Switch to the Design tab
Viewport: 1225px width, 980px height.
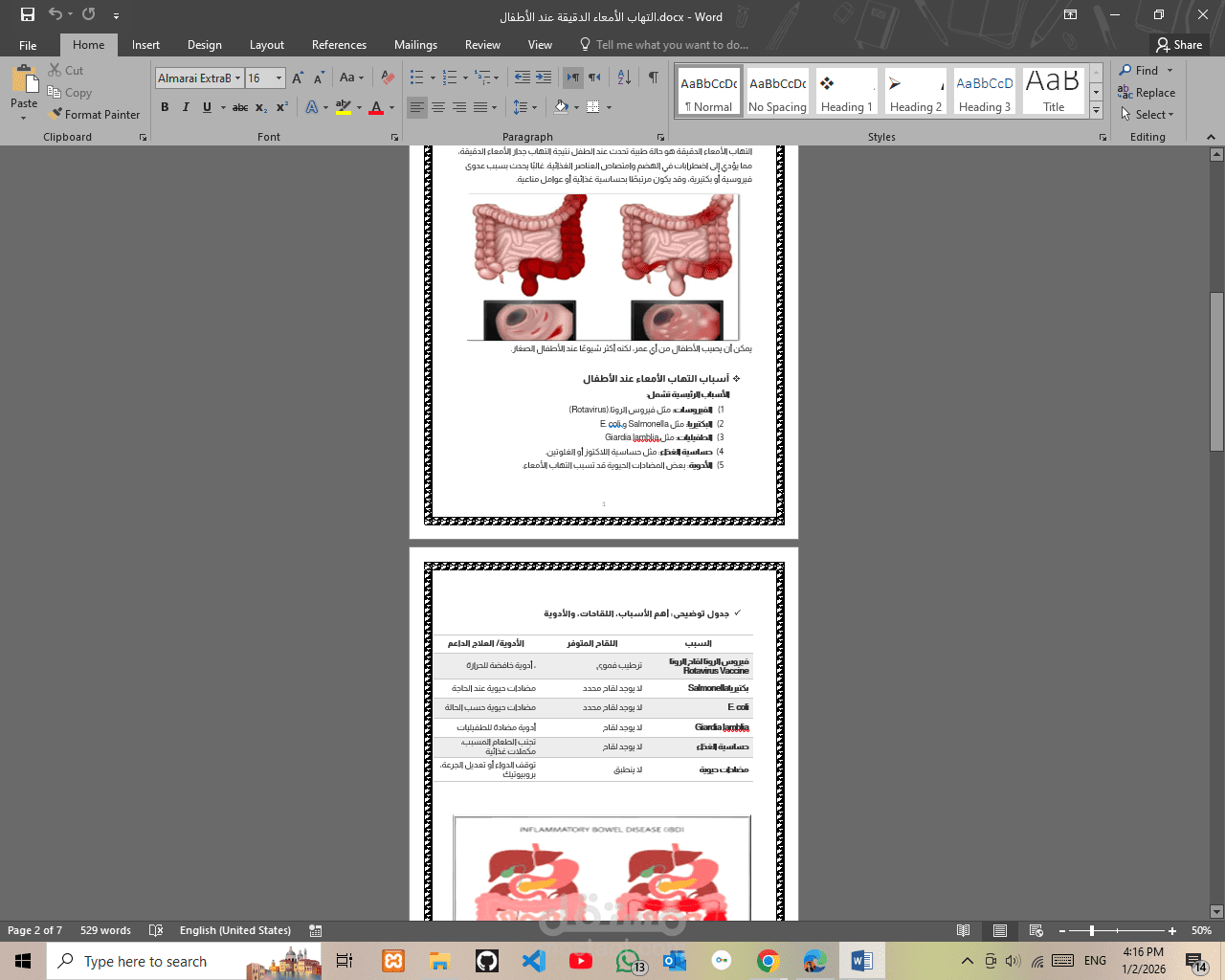point(204,45)
